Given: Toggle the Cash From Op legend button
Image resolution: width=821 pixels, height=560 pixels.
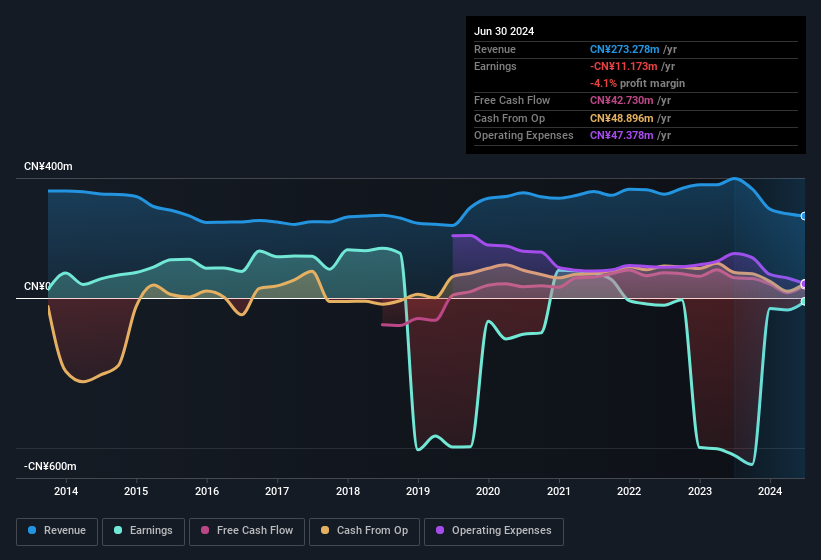Looking at the screenshot, I should click(364, 531).
